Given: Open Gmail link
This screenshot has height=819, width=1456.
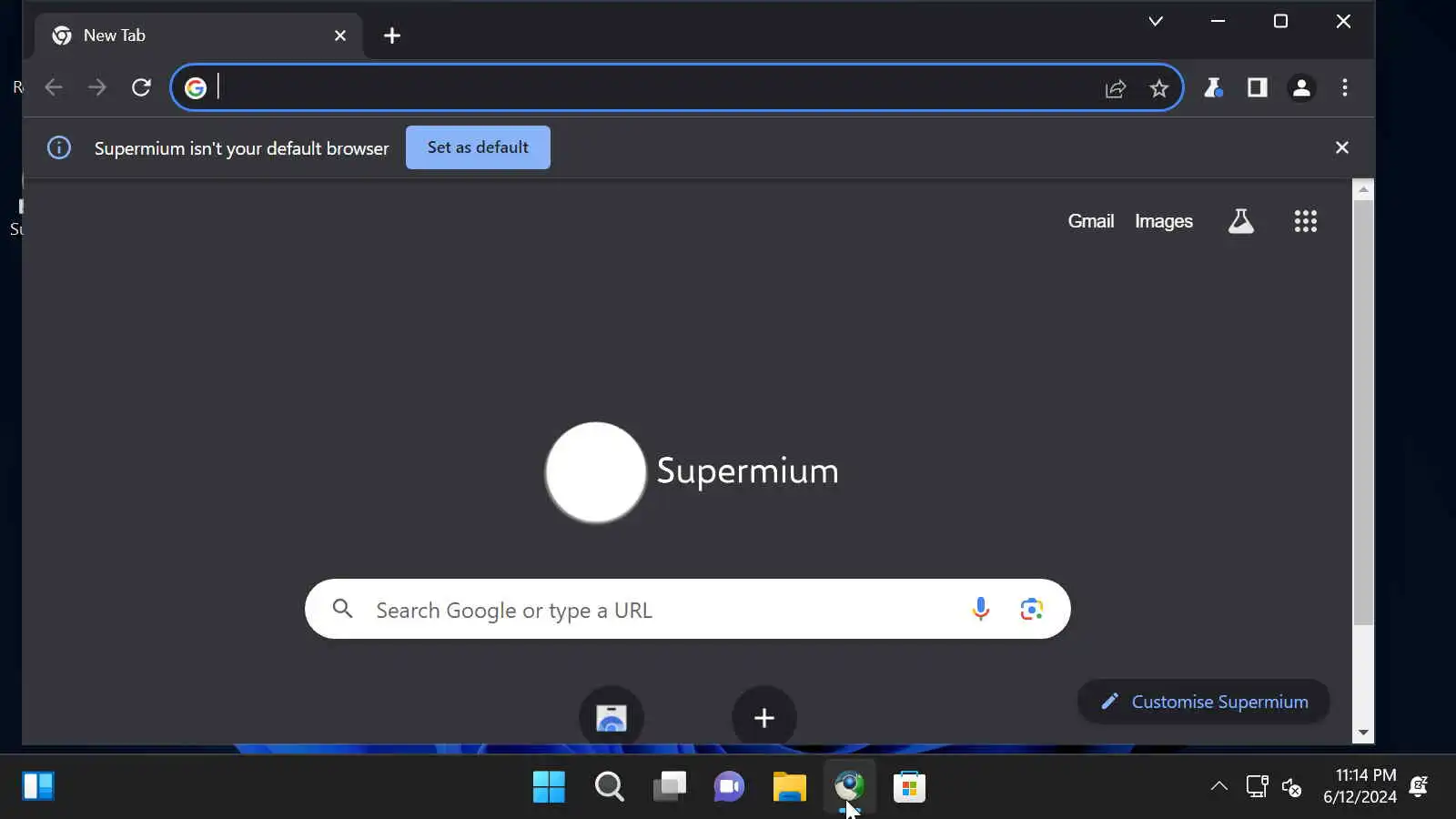Looking at the screenshot, I should coord(1091,221).
